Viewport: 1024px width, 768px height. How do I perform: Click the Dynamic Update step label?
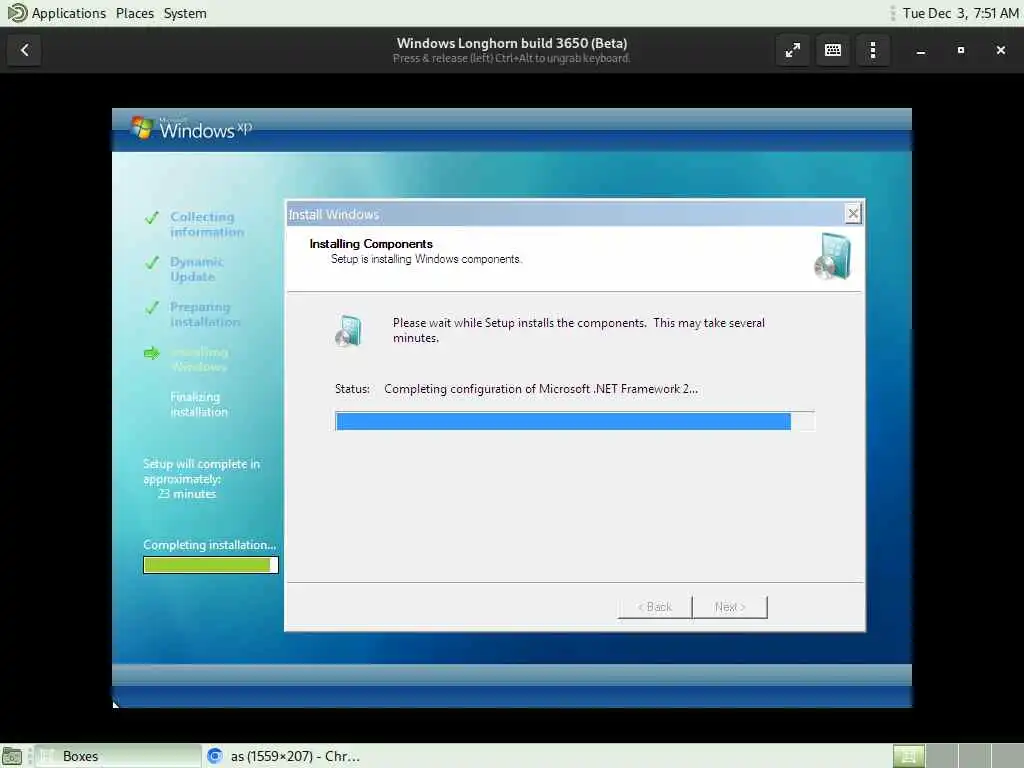[x=197, y=269]
